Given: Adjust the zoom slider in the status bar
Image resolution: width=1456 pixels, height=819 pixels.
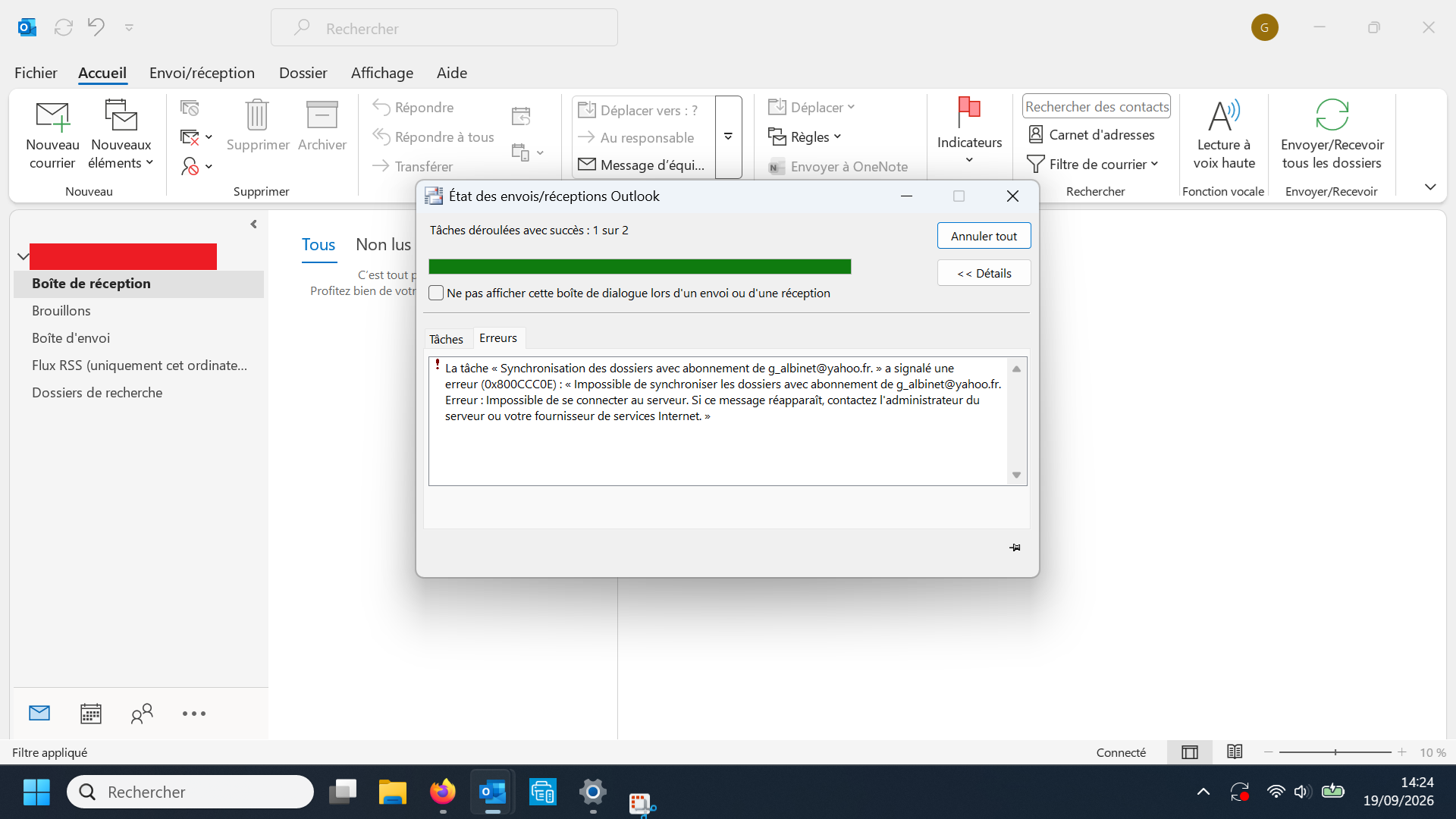Looking at the screenshot, I should 1335,752.
